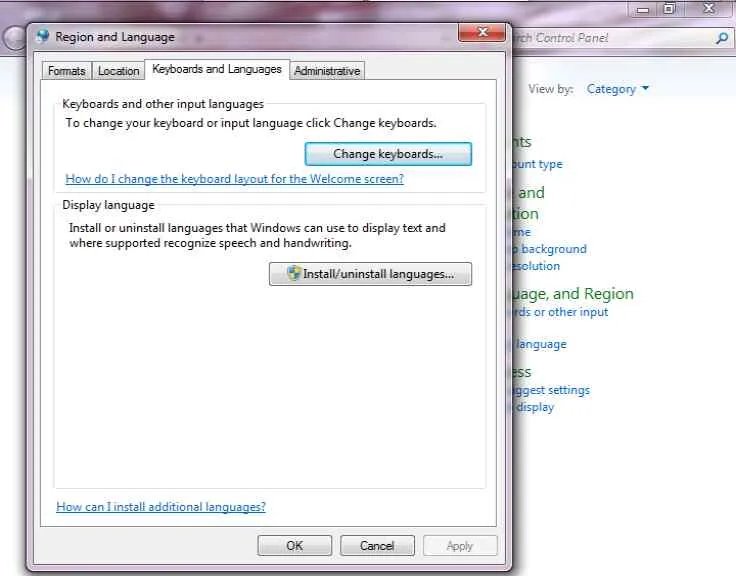Maximize the Control Panel window
The width and height of the screenshot is (736, 576).
tap(669, 9)
